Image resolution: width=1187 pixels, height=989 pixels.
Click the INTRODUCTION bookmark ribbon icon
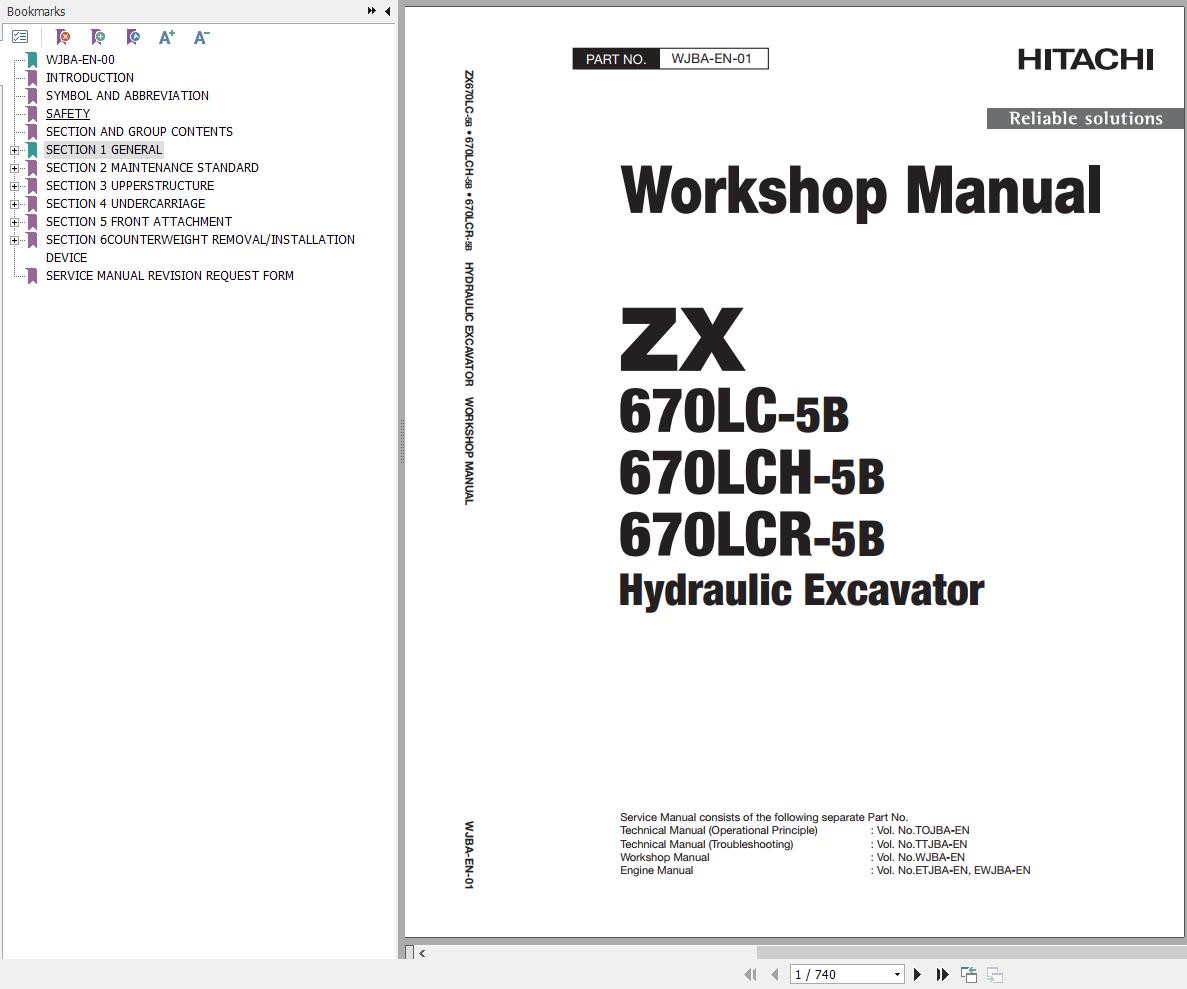click(32, 78)
